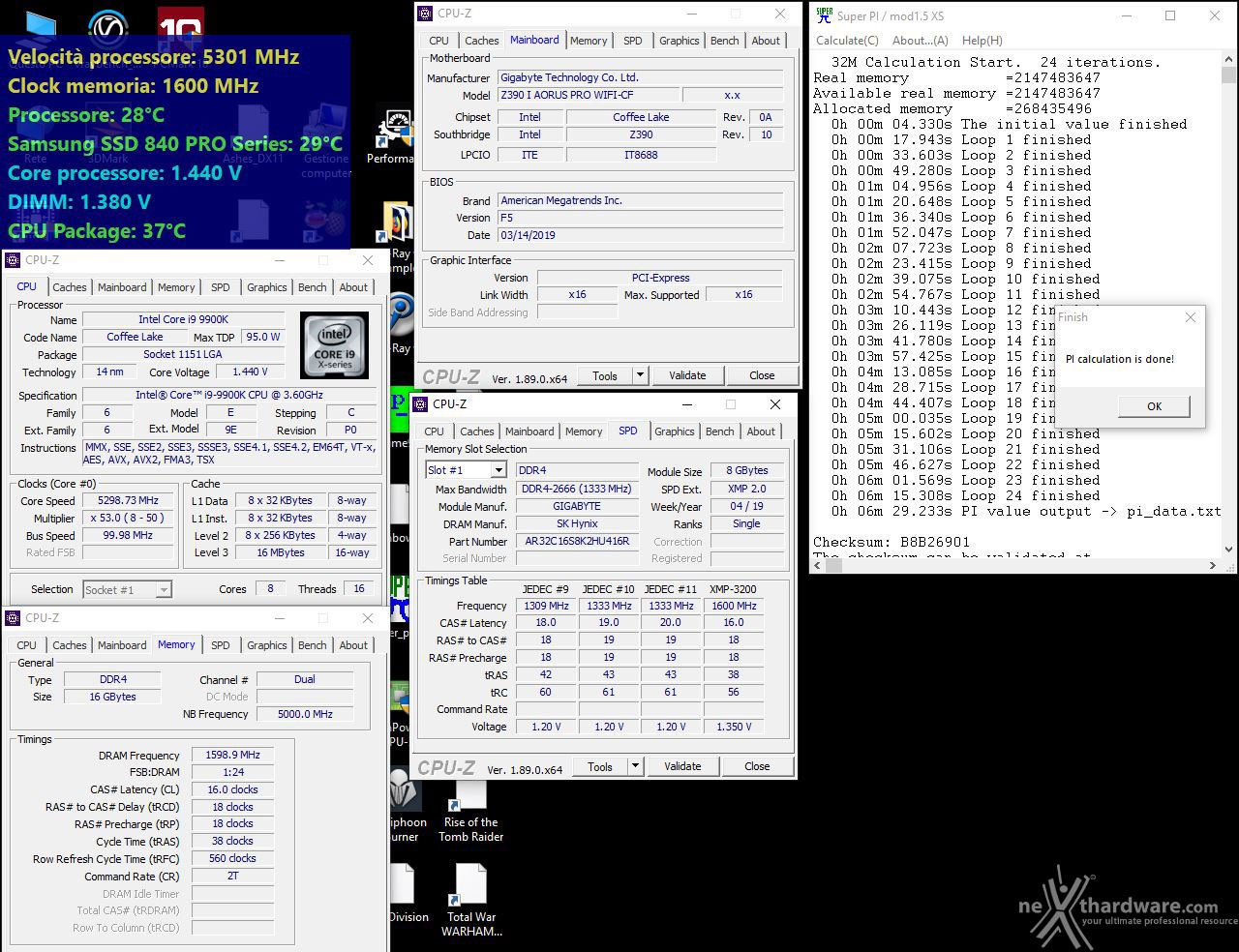The width and height of the screenshot is (1239, 952).
Task: Expand Tools dropdown arrow in SPD CPU-Z window
Action: click(635, 766)
